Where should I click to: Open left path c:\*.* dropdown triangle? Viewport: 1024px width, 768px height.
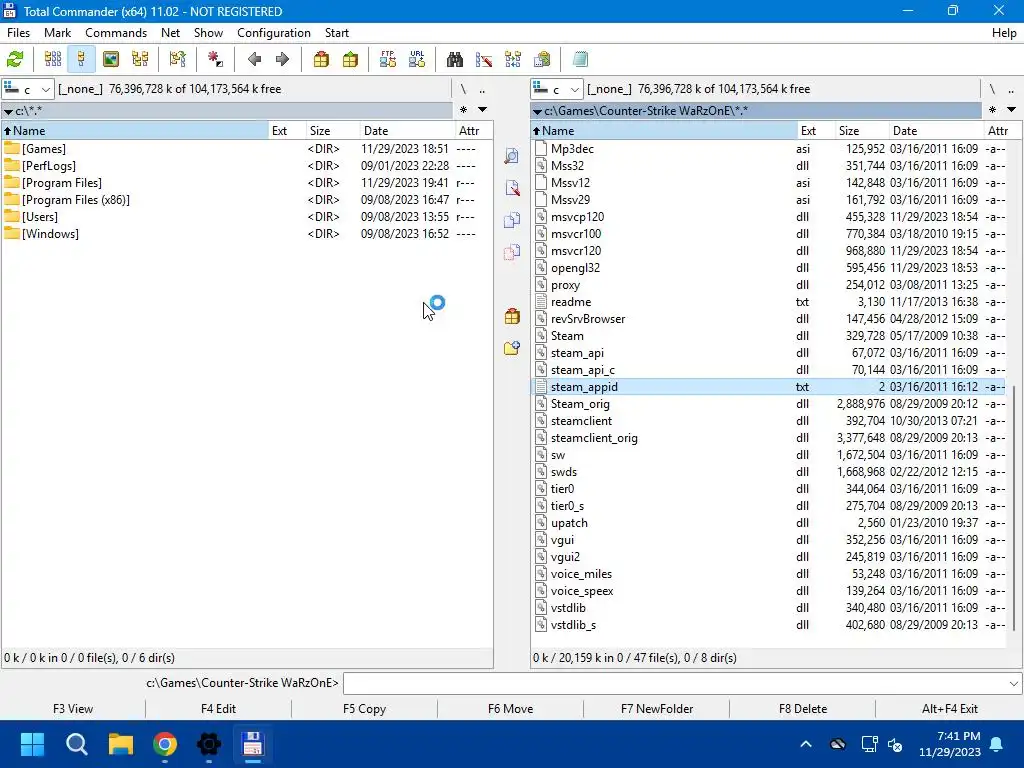point(8,112)
